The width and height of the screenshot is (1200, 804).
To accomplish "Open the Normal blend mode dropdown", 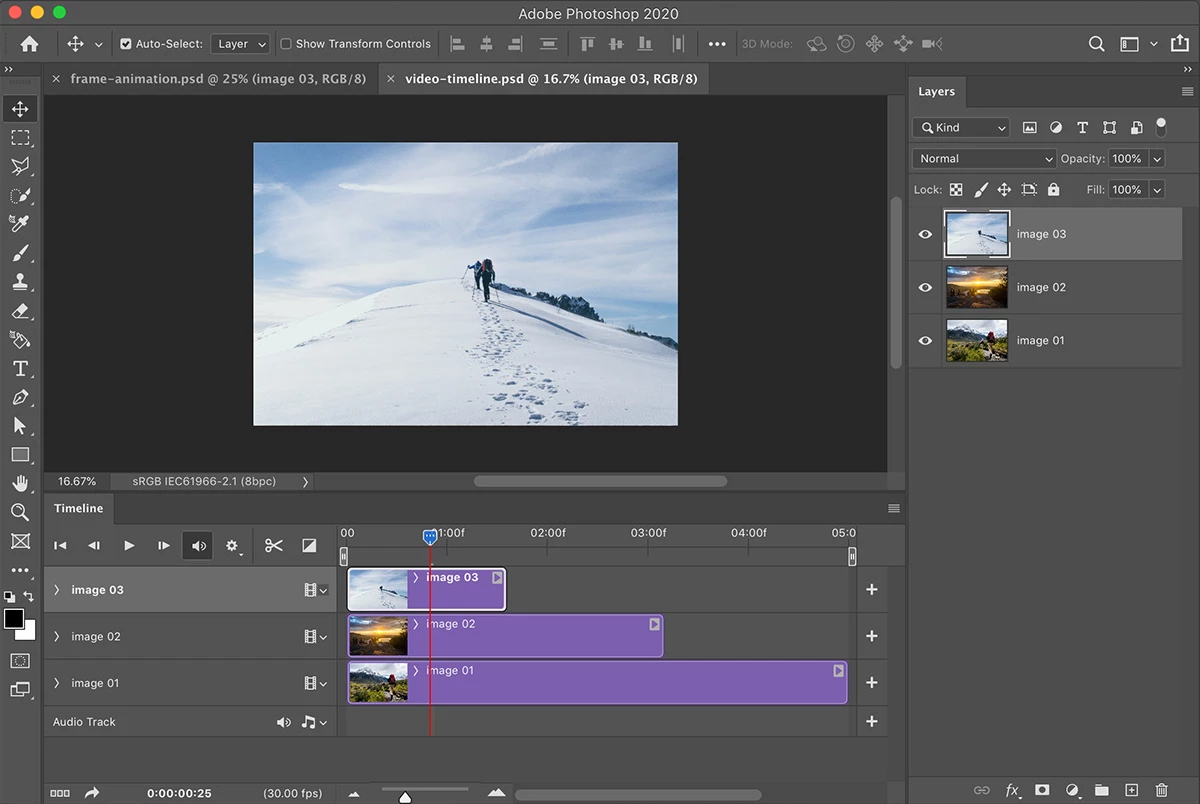I will click(984, 159).
